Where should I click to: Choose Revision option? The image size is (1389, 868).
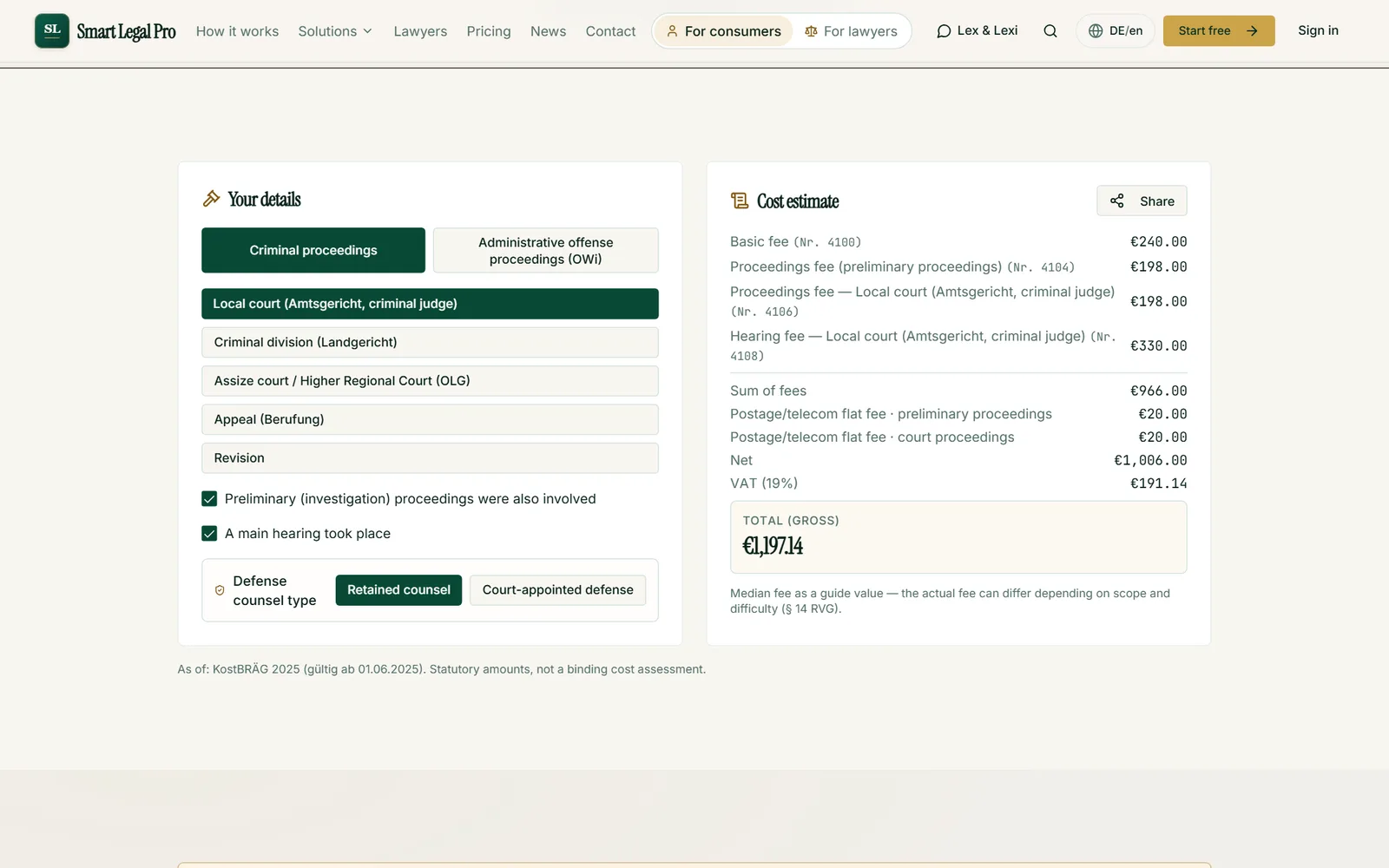click(x=430, y=458)
